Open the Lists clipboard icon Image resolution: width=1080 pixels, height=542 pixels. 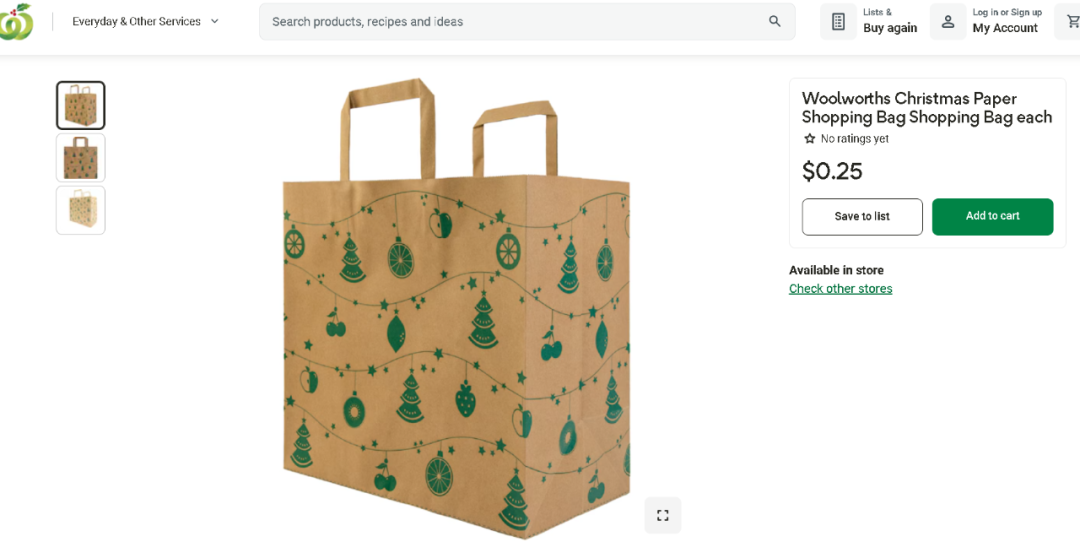(x=839, y=22)
